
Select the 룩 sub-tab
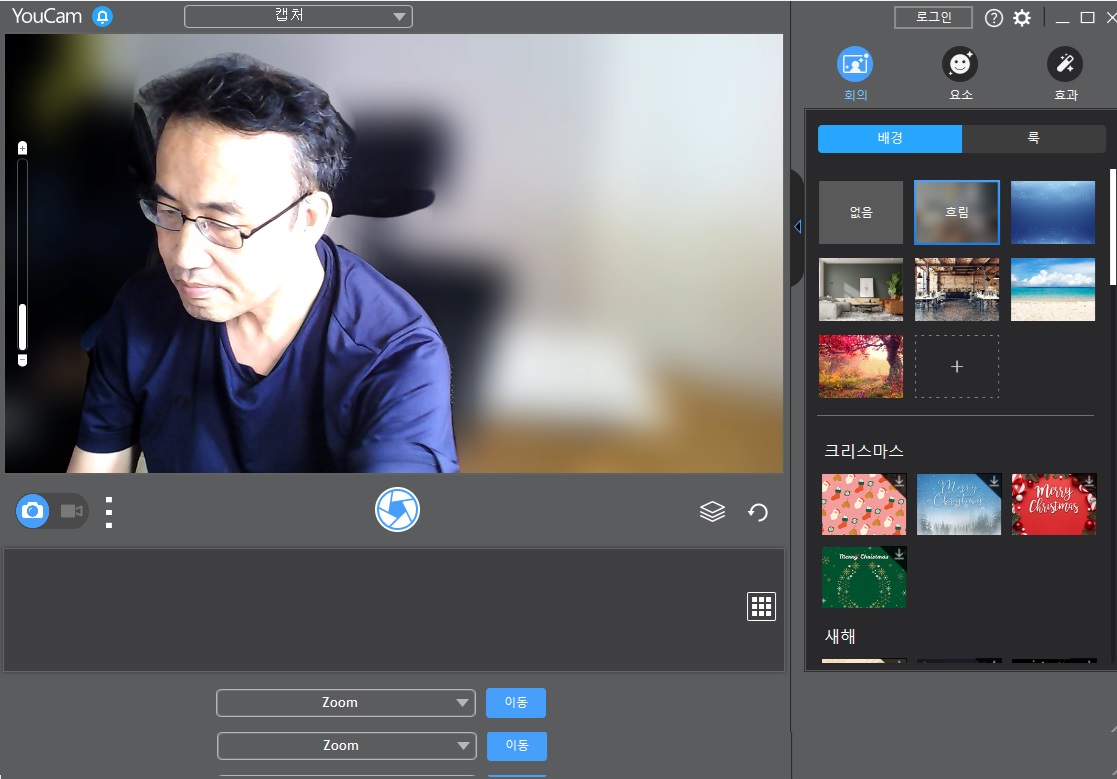(1034, 139)
